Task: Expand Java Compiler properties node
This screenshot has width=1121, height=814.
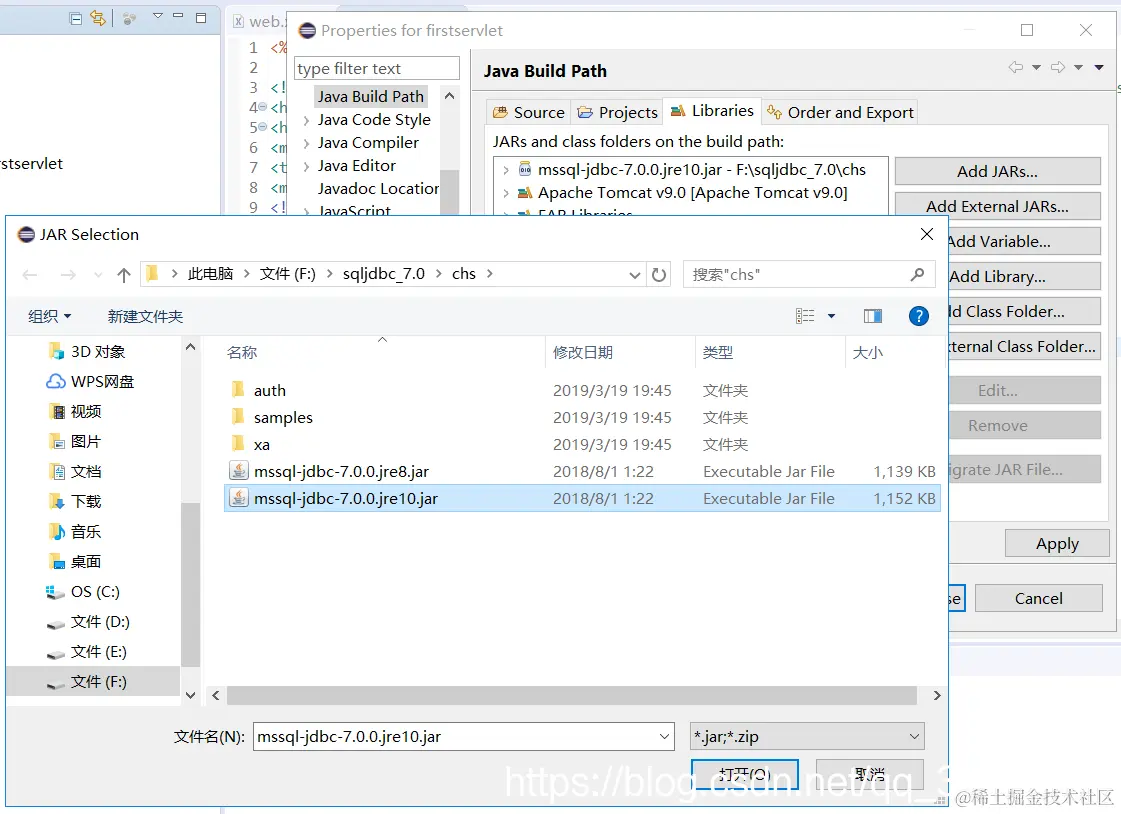Action: (307, 143)
